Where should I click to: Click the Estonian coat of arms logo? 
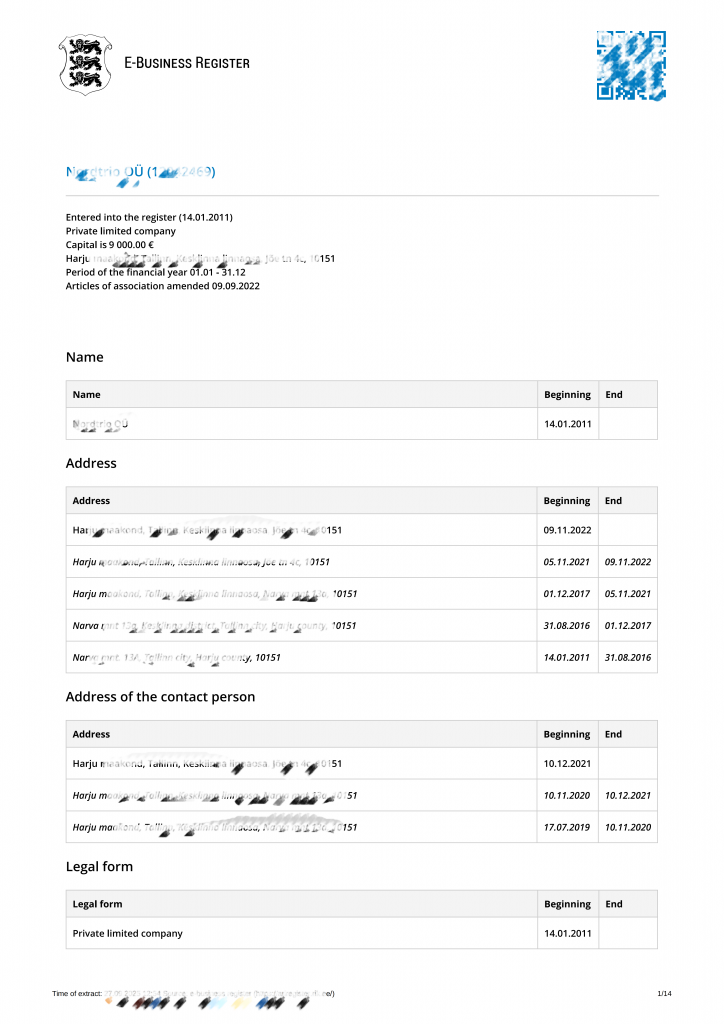85,64
